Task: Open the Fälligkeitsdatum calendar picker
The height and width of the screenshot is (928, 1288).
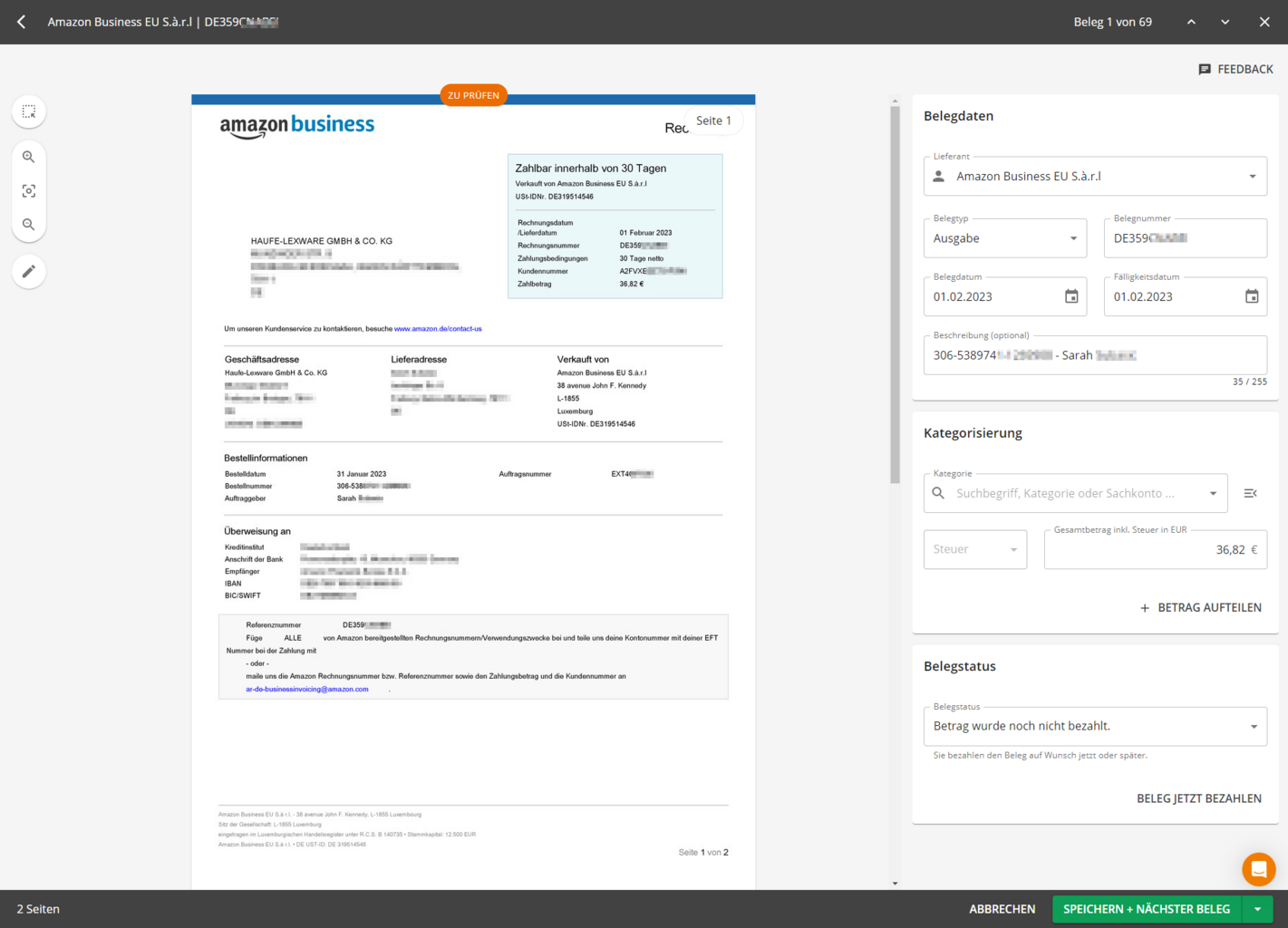Action: pyautogui.click(x=1252, y=296)
